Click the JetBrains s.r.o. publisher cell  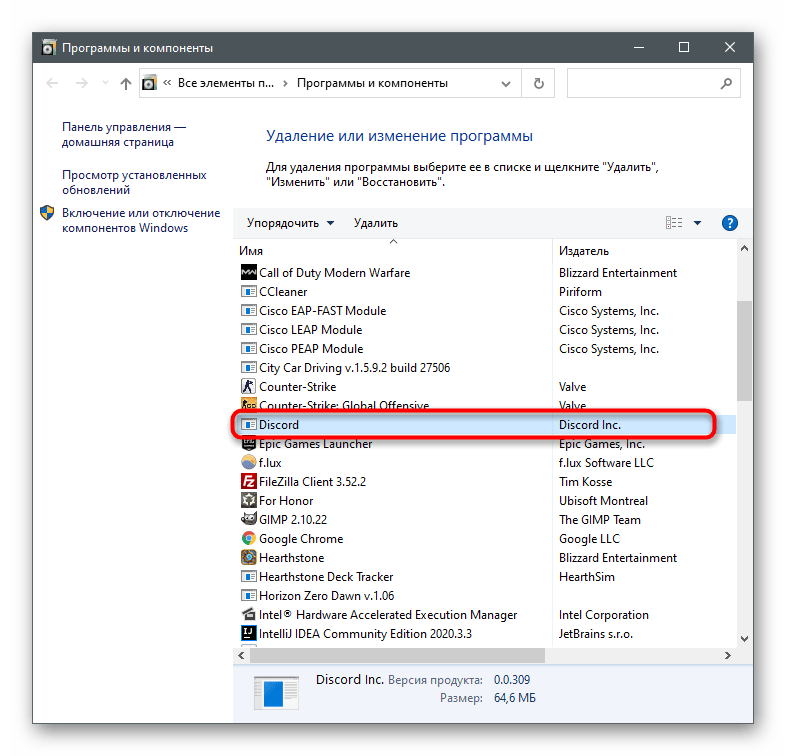596,634
